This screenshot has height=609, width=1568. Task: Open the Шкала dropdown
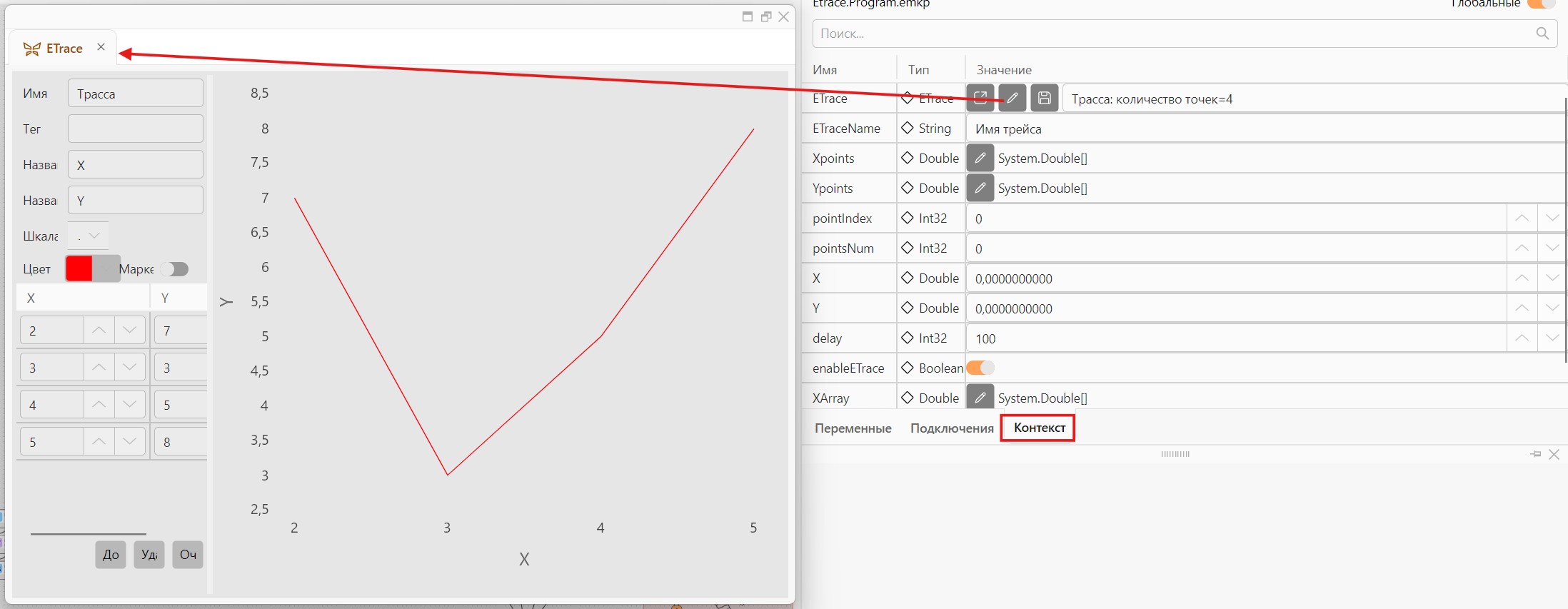88,236
